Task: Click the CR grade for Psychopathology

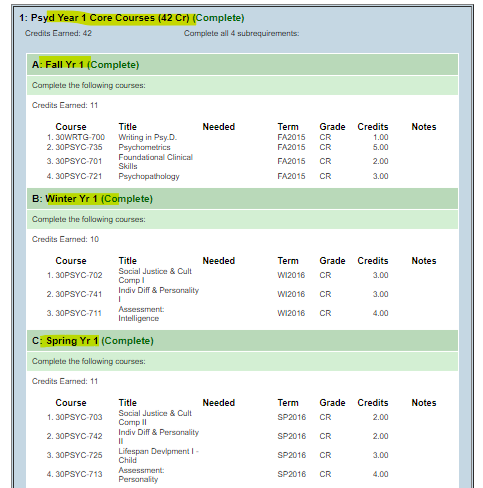Action: tap(325, 176)
